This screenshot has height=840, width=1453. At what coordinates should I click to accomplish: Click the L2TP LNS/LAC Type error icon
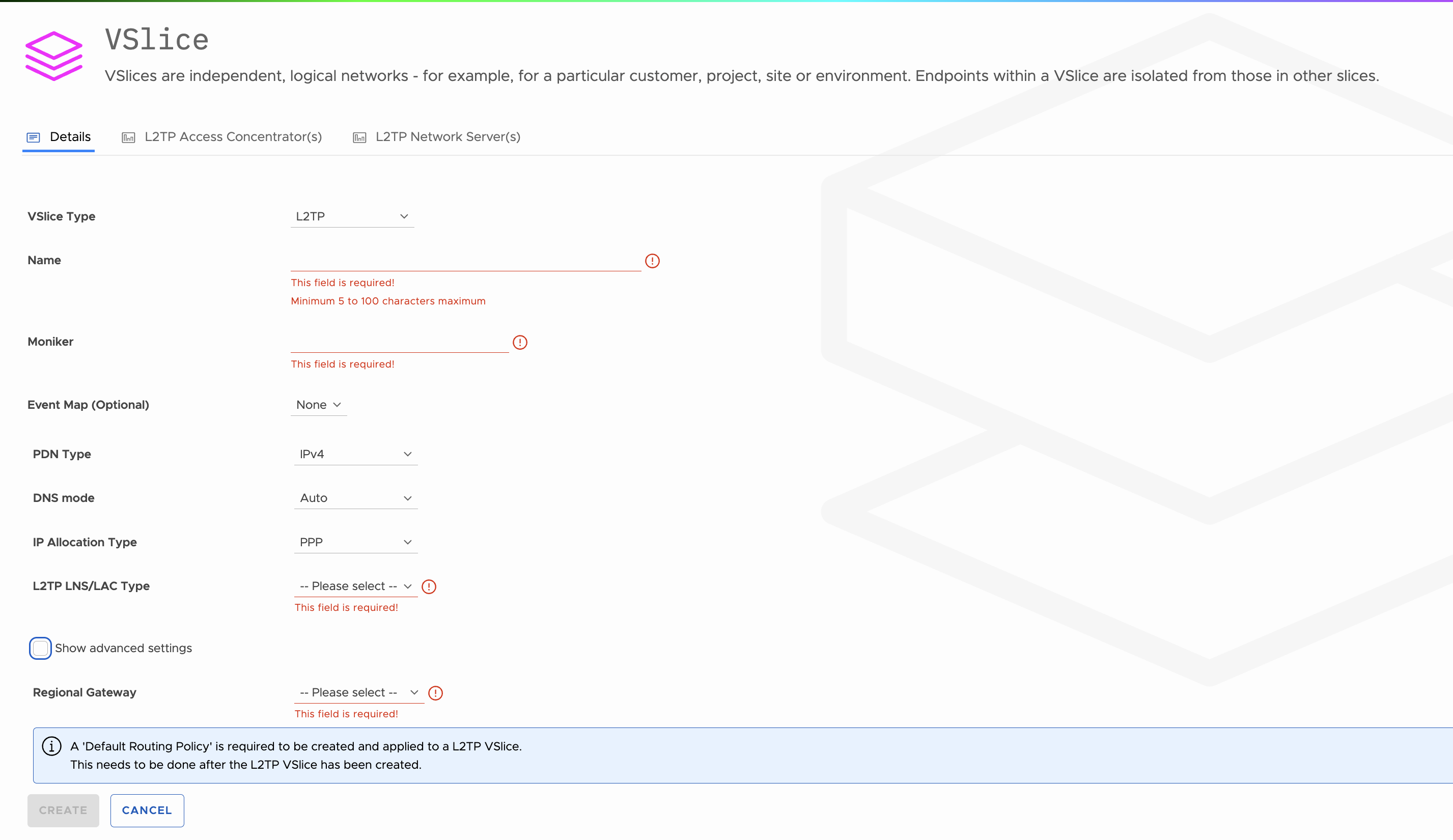[429, 587]
